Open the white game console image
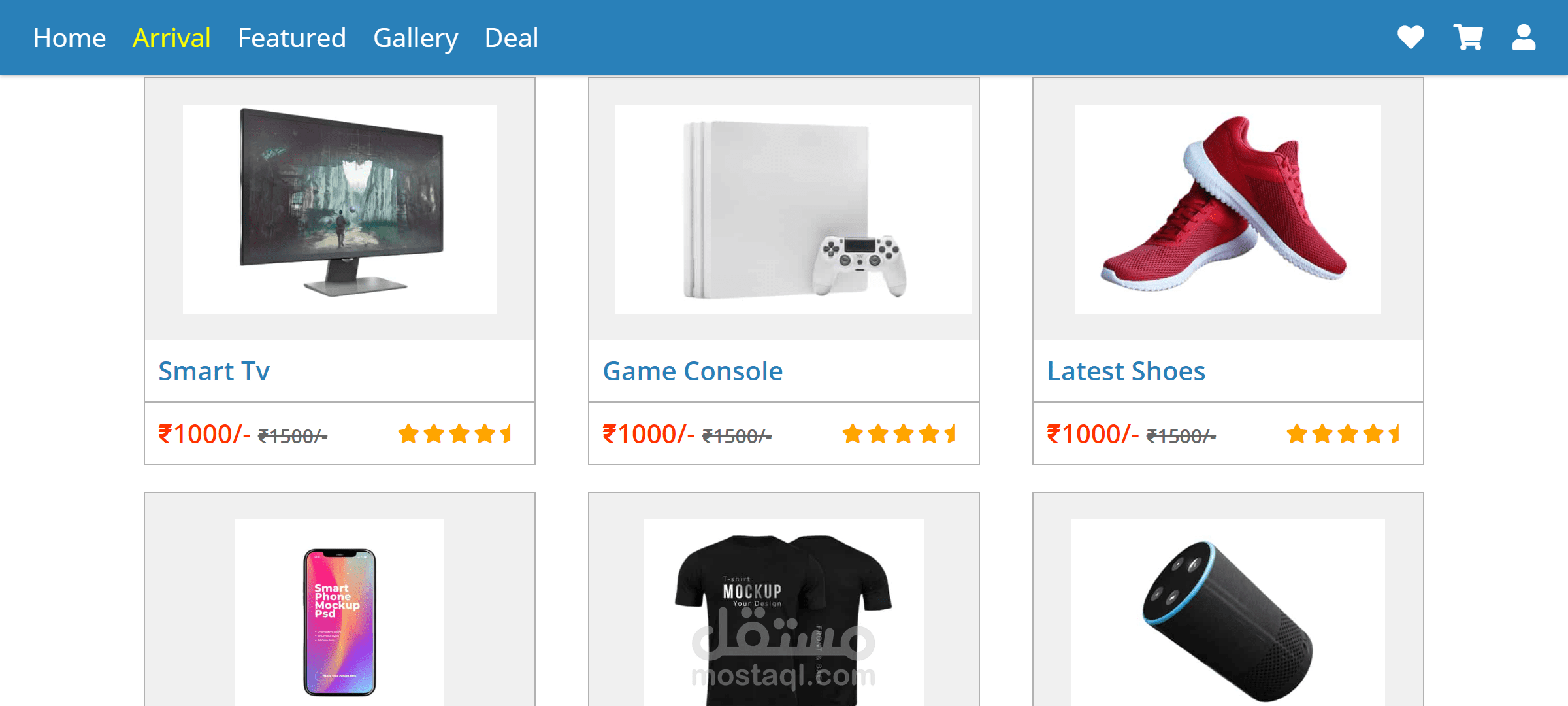The image size is (1568, 706). pyautogui.click(x=793, y=209)
